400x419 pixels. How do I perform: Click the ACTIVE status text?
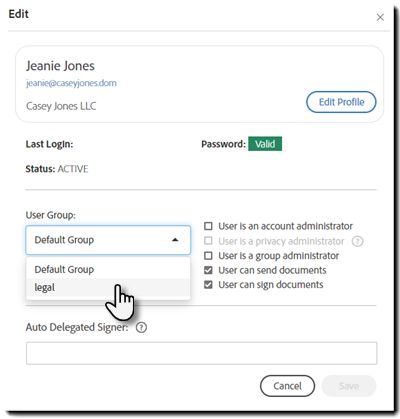pyautogui.click(x=73, y=169)
